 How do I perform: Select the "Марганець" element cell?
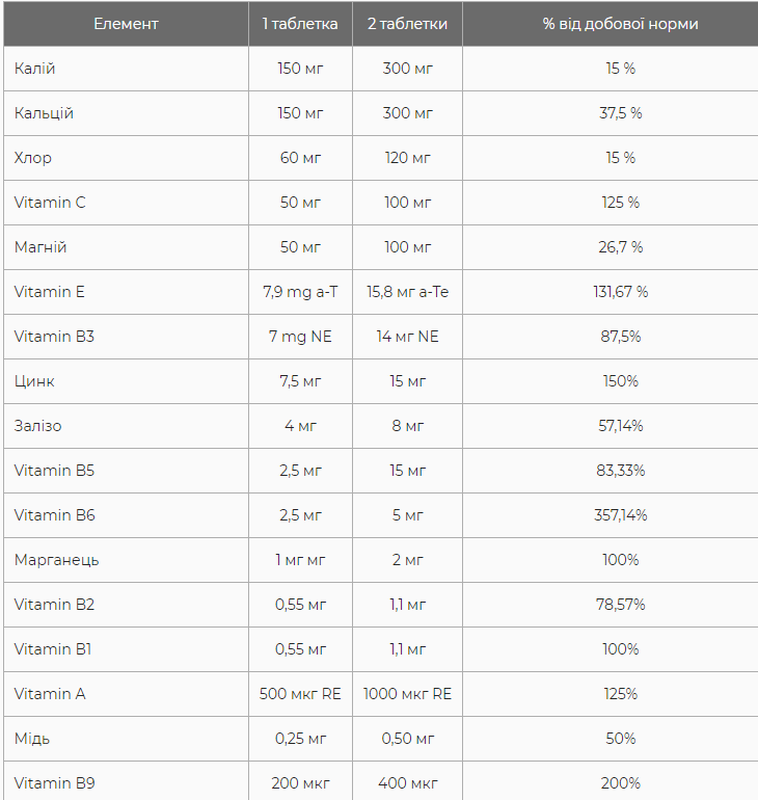pyautogui.click(x=57, y=560)
